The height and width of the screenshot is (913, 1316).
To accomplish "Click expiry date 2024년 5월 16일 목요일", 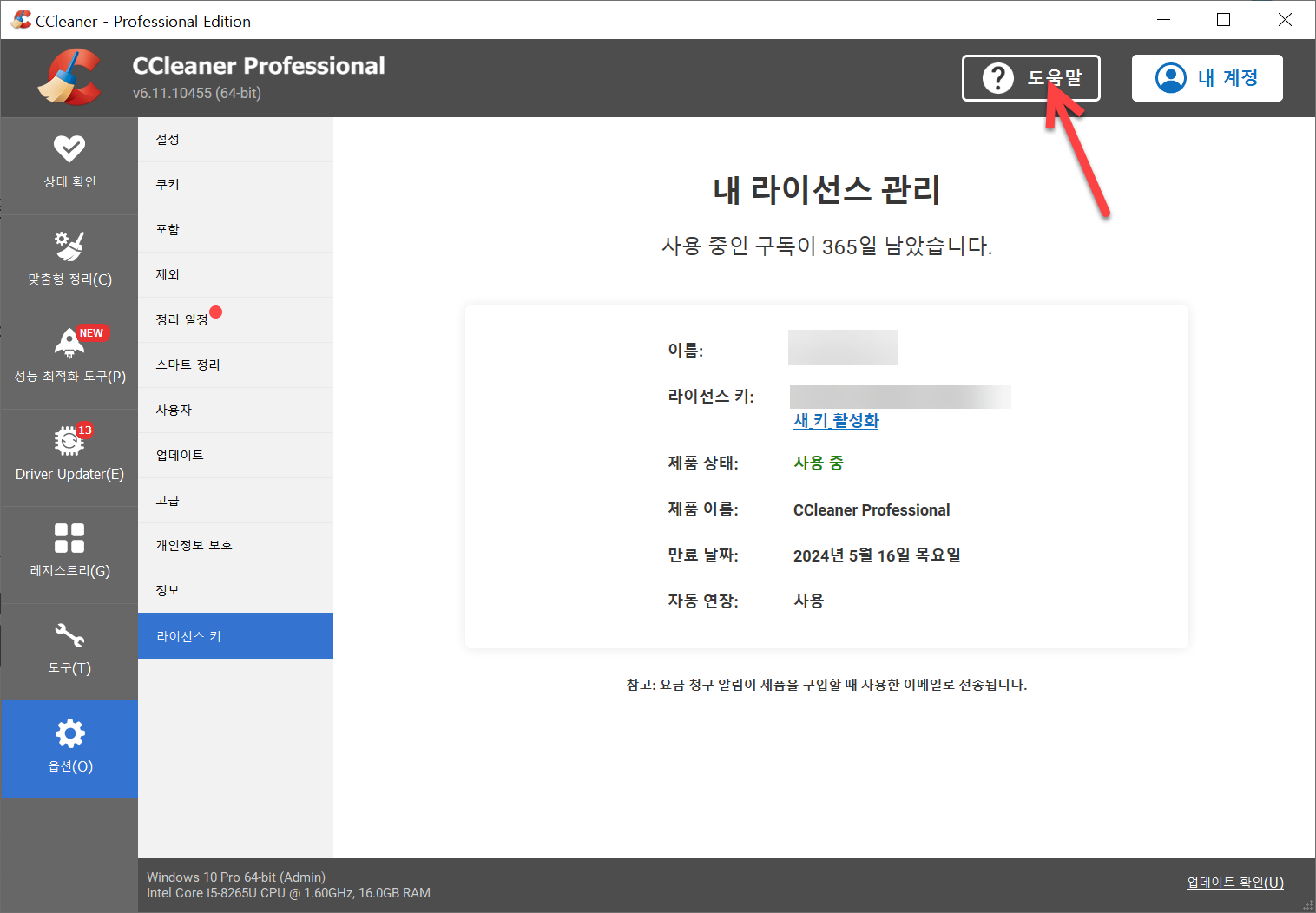I will coord(877,555).
